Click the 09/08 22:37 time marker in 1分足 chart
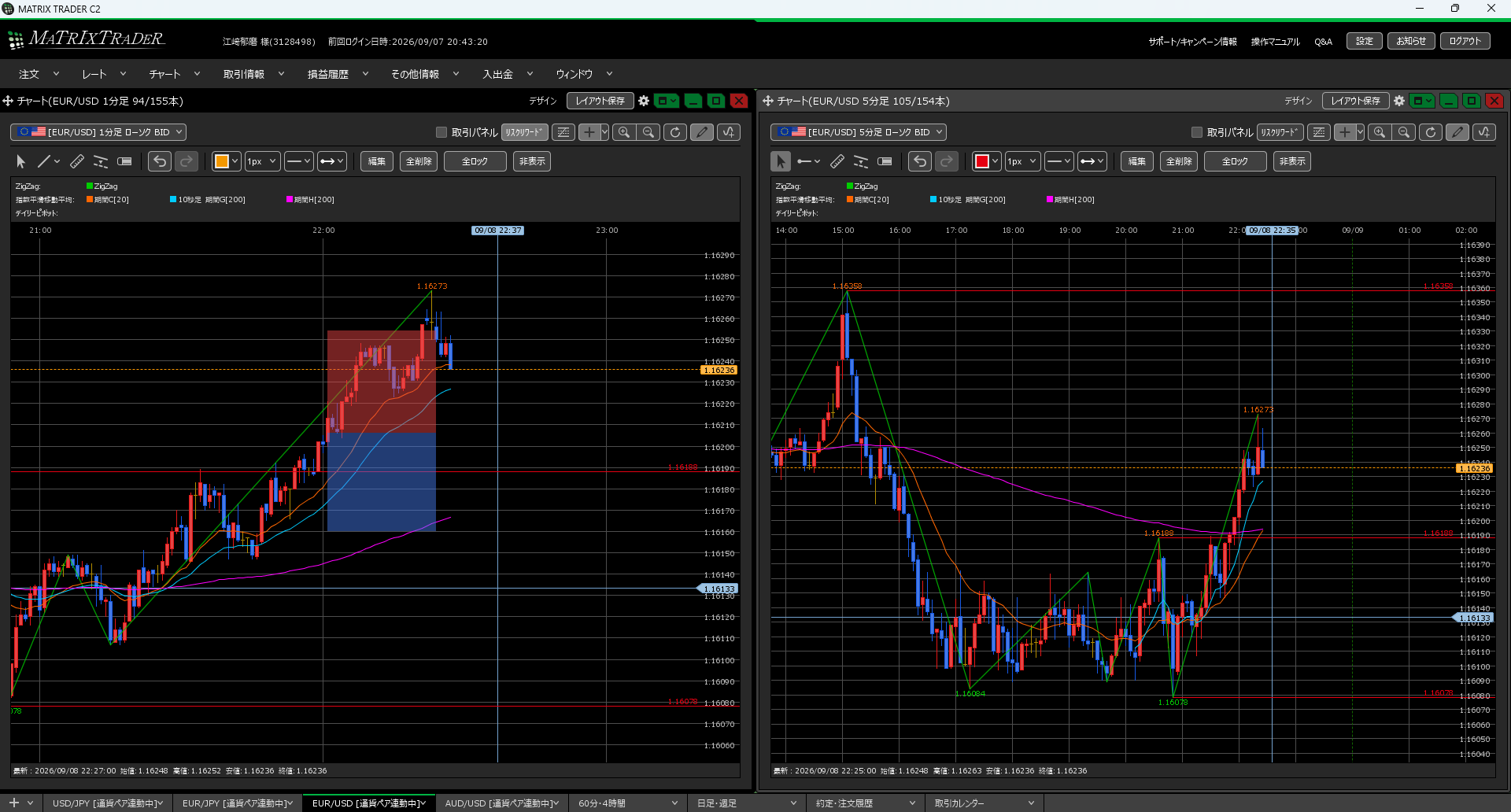 pos(497,231)
